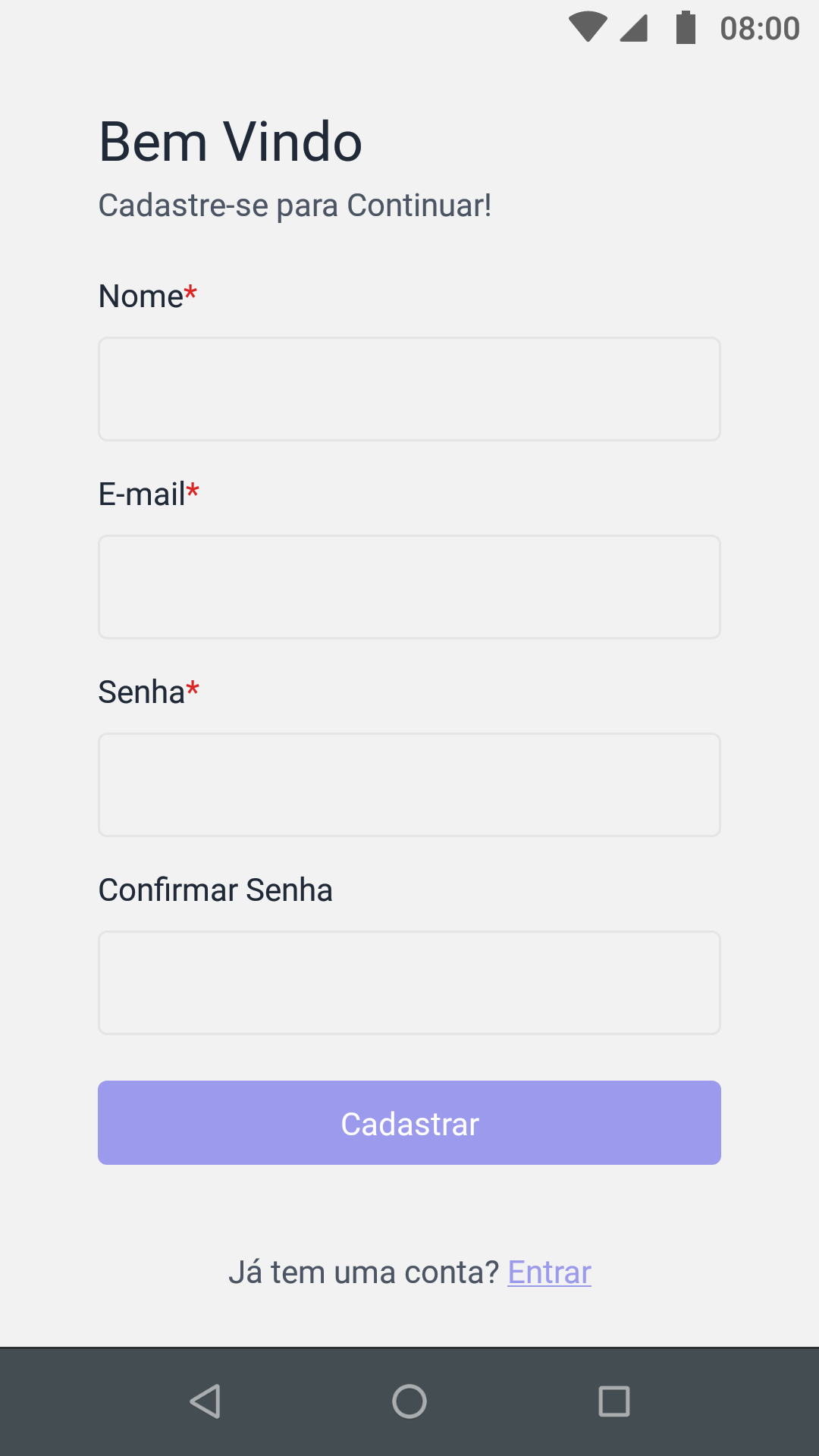
Task: Focus the Senha password field
Action: click(x=409, y=785)
